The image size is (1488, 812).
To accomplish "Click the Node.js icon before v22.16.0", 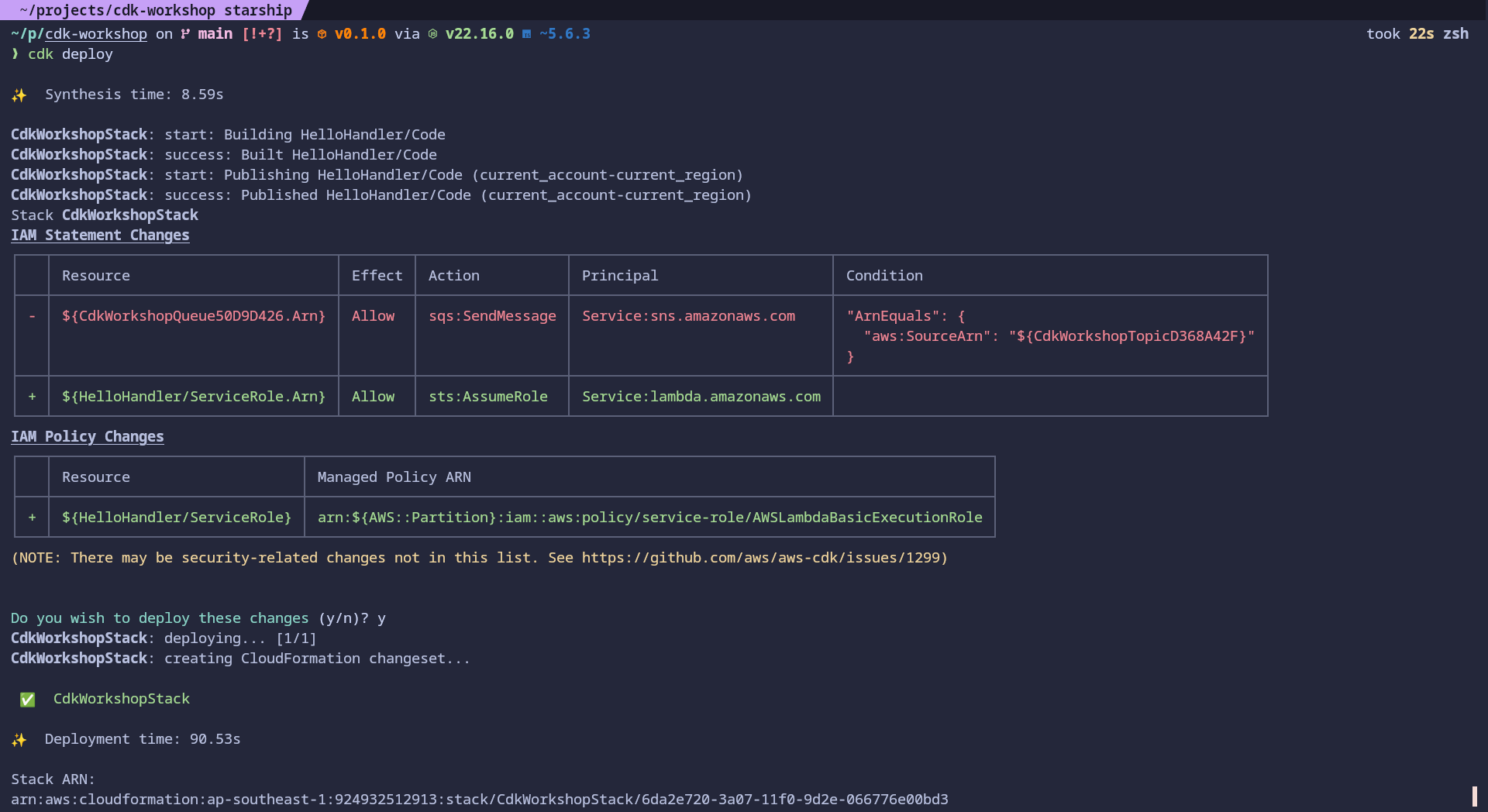I will coord(432,34).
